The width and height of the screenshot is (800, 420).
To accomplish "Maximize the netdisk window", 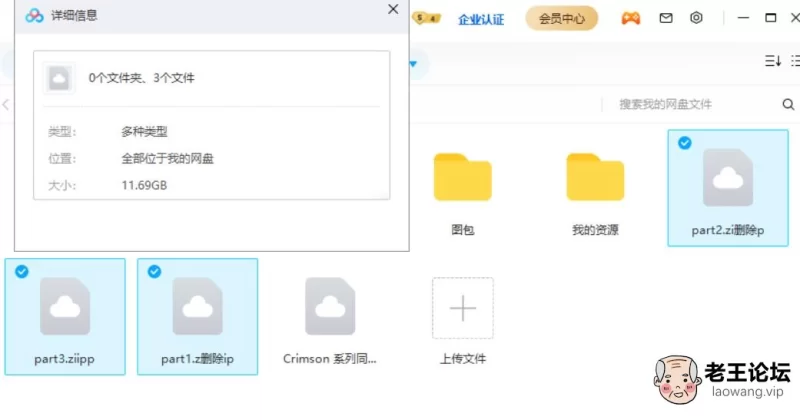I will coord(770,18).
